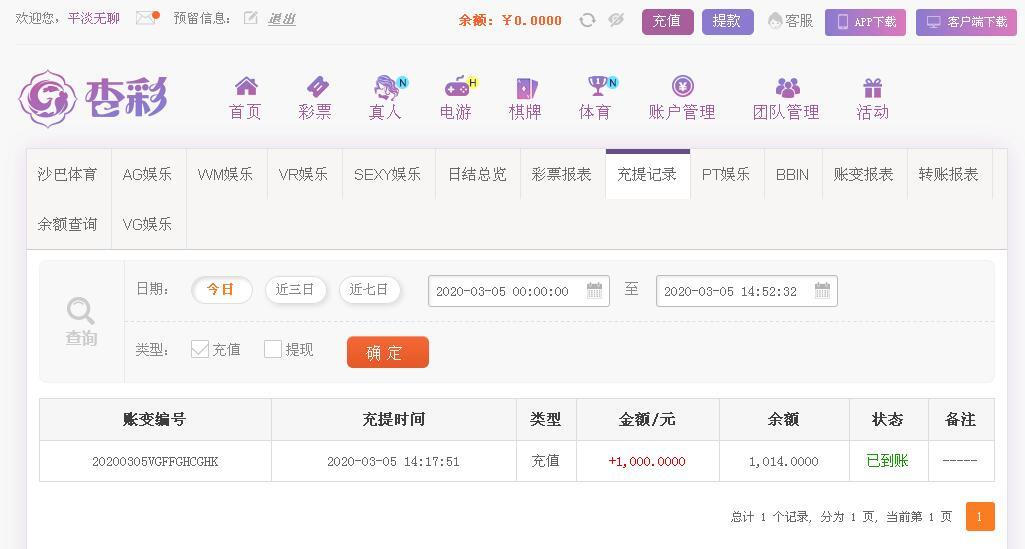Switch to the 彩票报表 tab

click(562, 175)
